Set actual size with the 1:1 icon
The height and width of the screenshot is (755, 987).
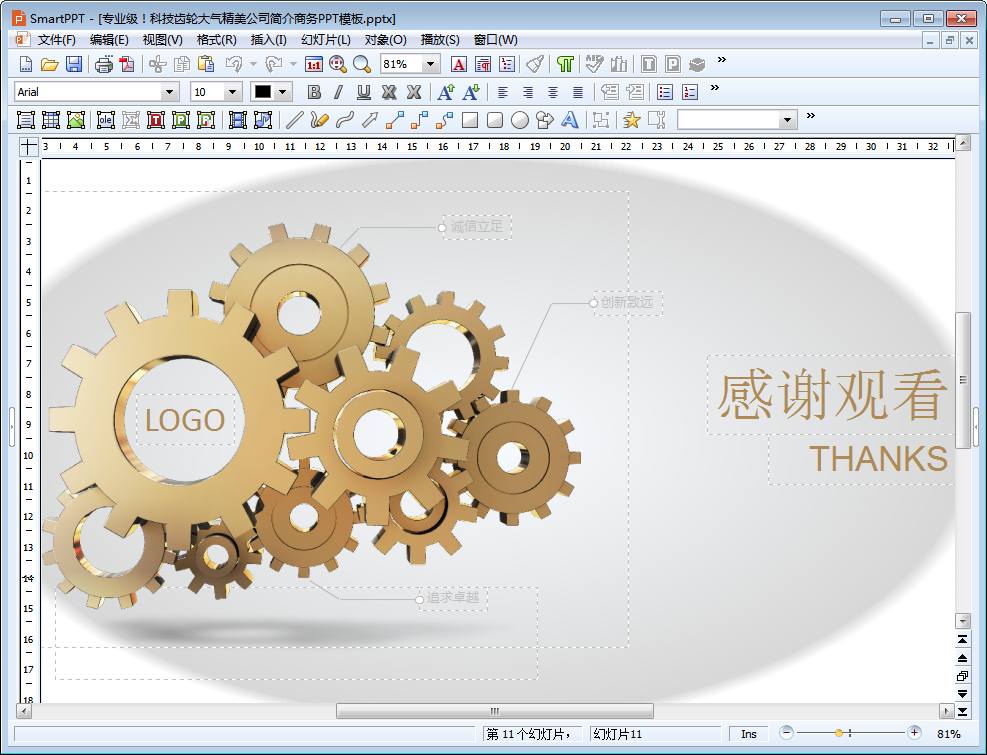click(x=313, y=64)
